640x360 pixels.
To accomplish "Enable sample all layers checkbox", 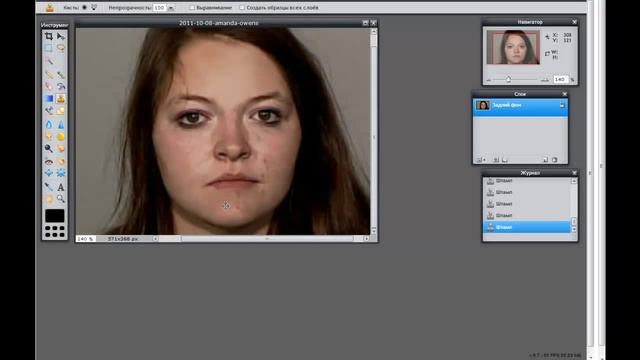I will tap(242, 8).
